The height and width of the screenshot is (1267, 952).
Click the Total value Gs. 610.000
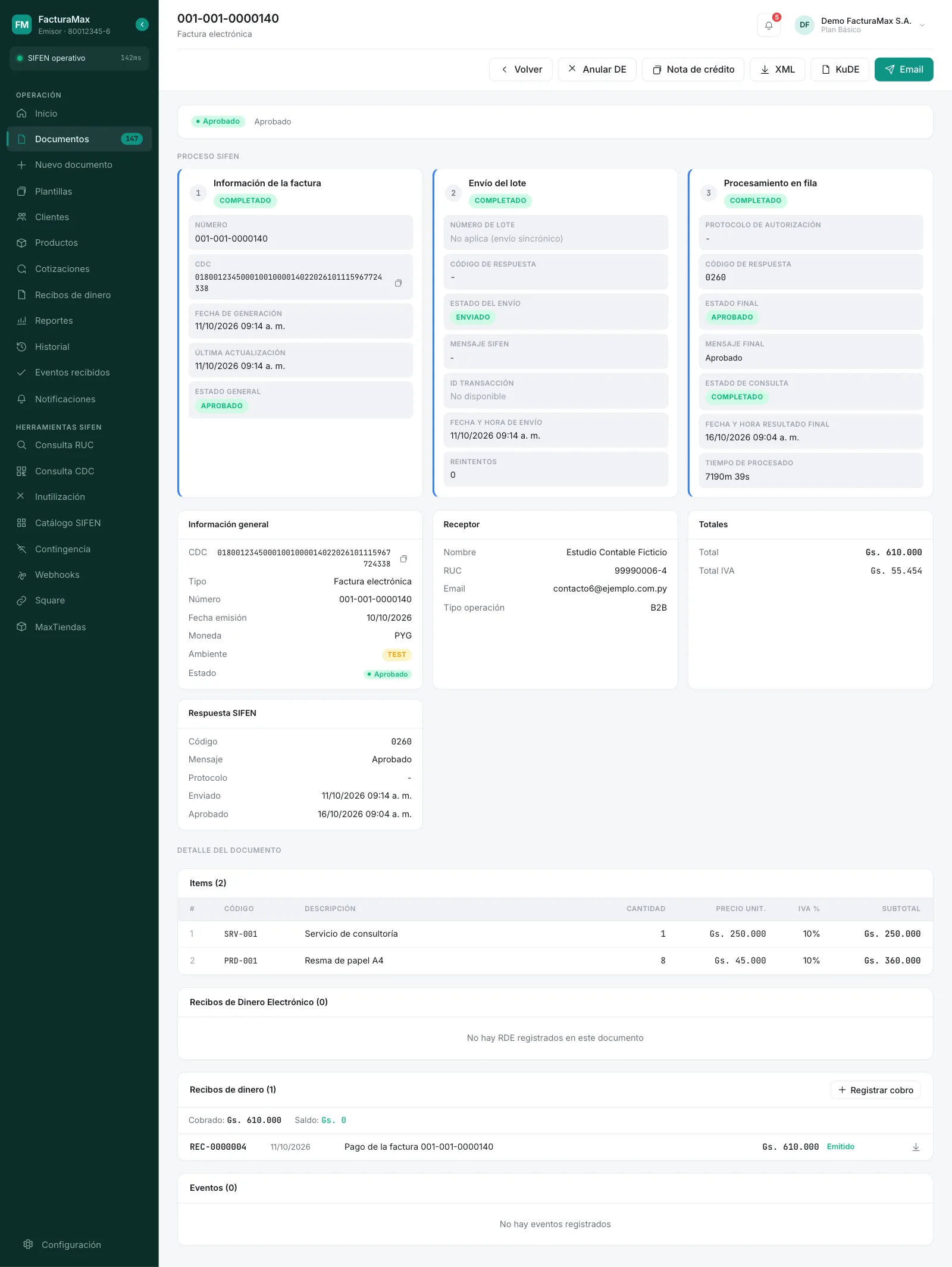(x=894, y=552)
